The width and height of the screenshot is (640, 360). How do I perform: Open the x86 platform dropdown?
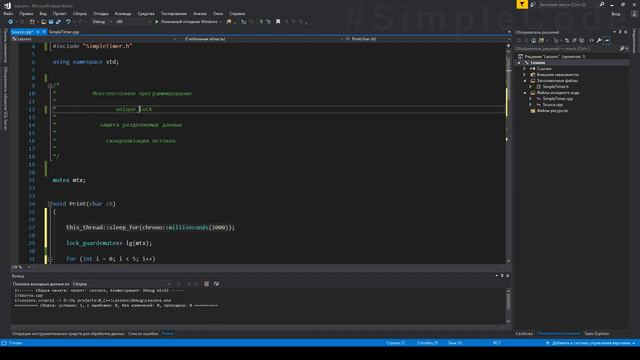pyautogui.click(x=133, y=22)
